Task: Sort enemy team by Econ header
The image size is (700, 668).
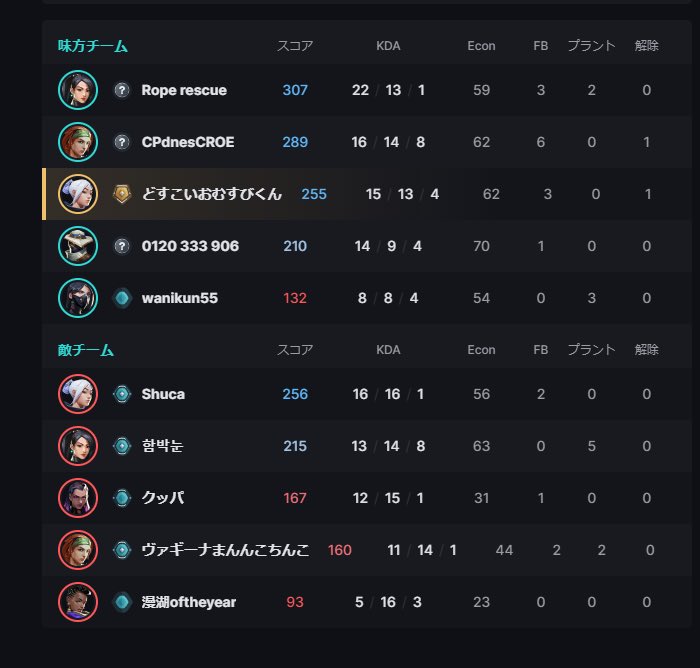Action: (x=481, y=350)
